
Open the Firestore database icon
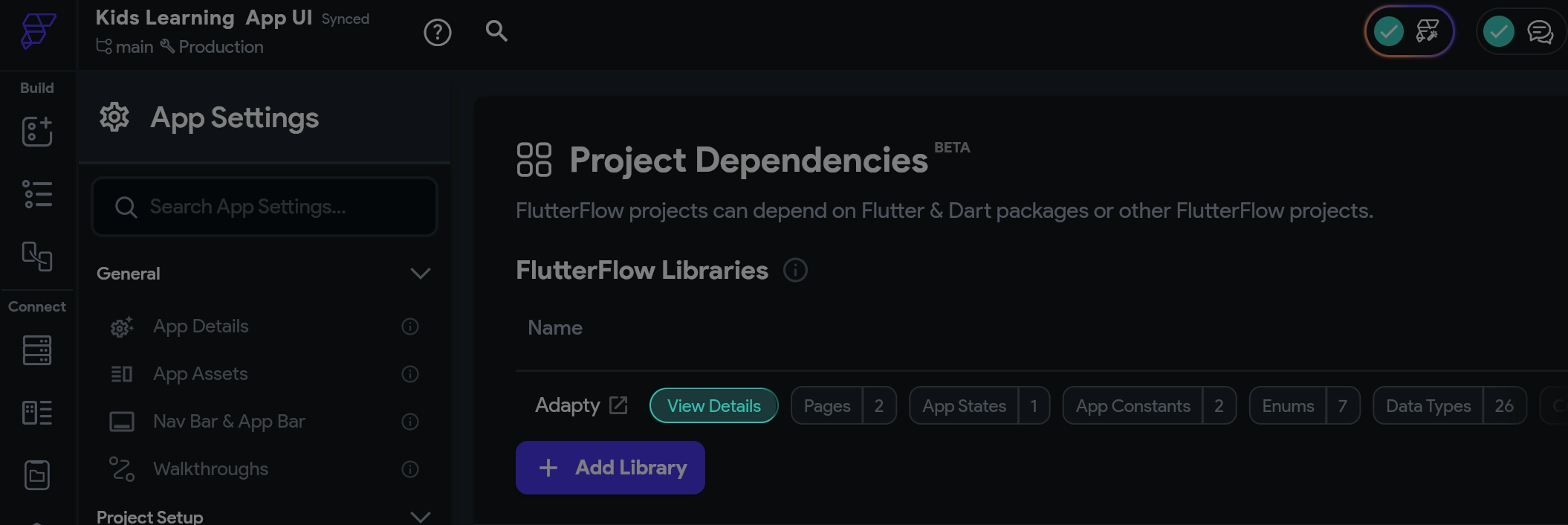pyautogui.click(x=37, y=350)
